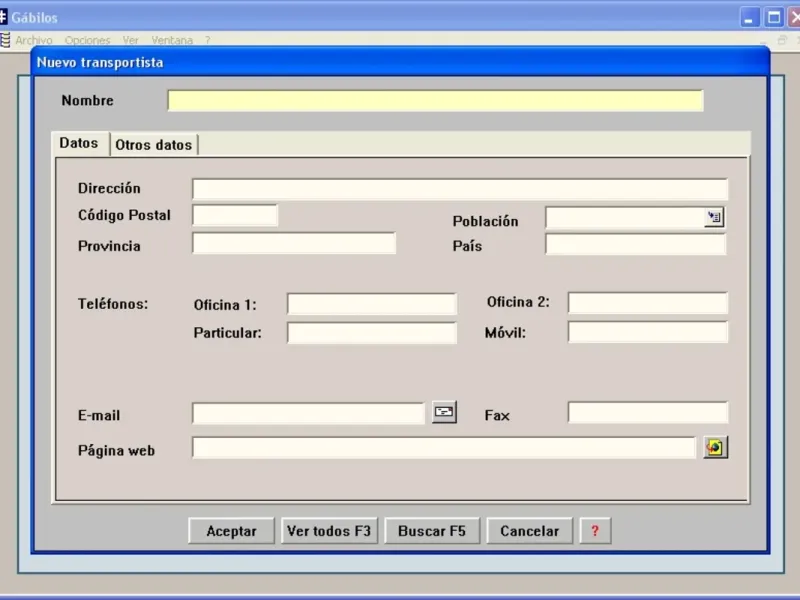Click the Ver todos F3 button
The width and height of the screenshot is (800, 600).
(329, 531)
